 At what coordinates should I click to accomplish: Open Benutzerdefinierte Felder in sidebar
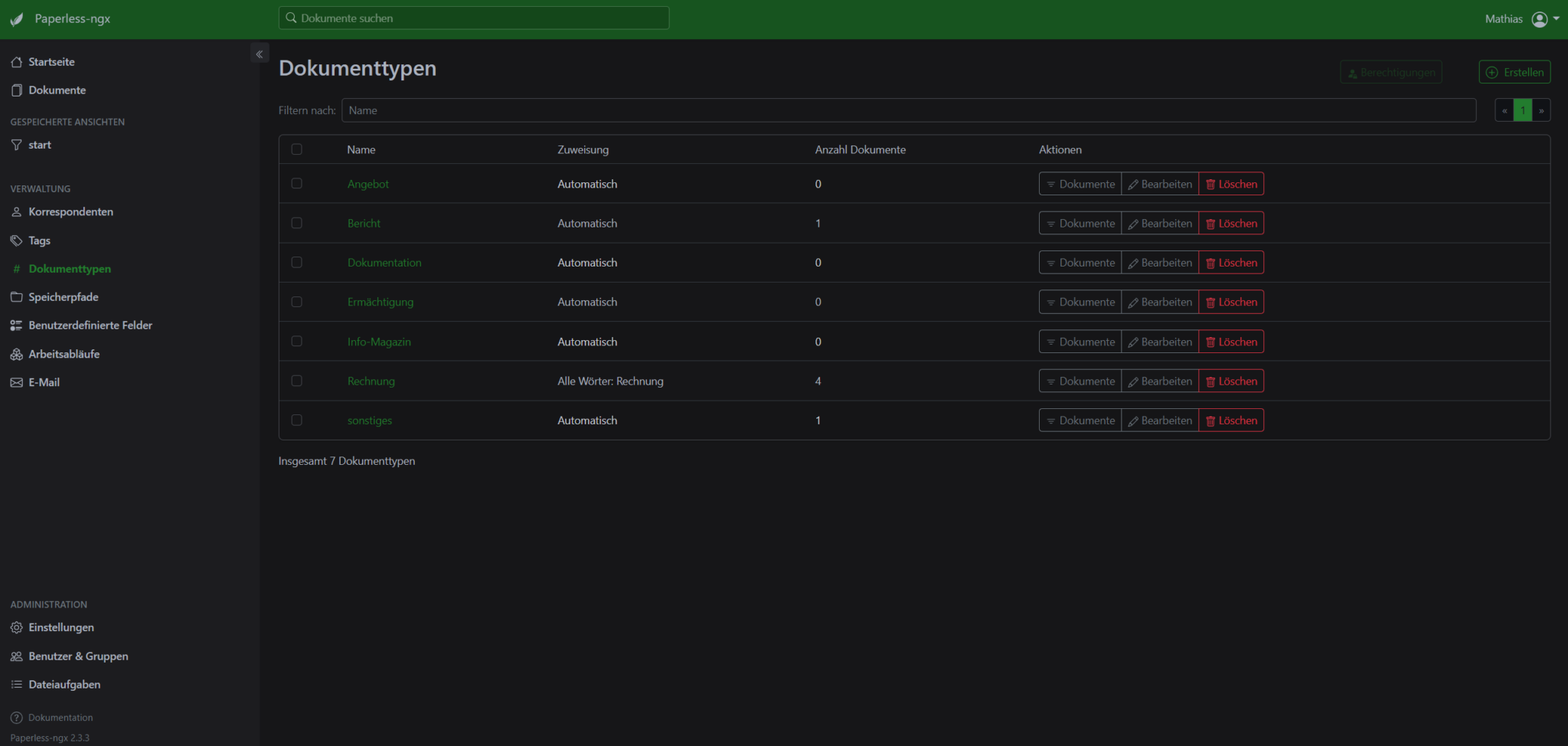coord(90,326)
